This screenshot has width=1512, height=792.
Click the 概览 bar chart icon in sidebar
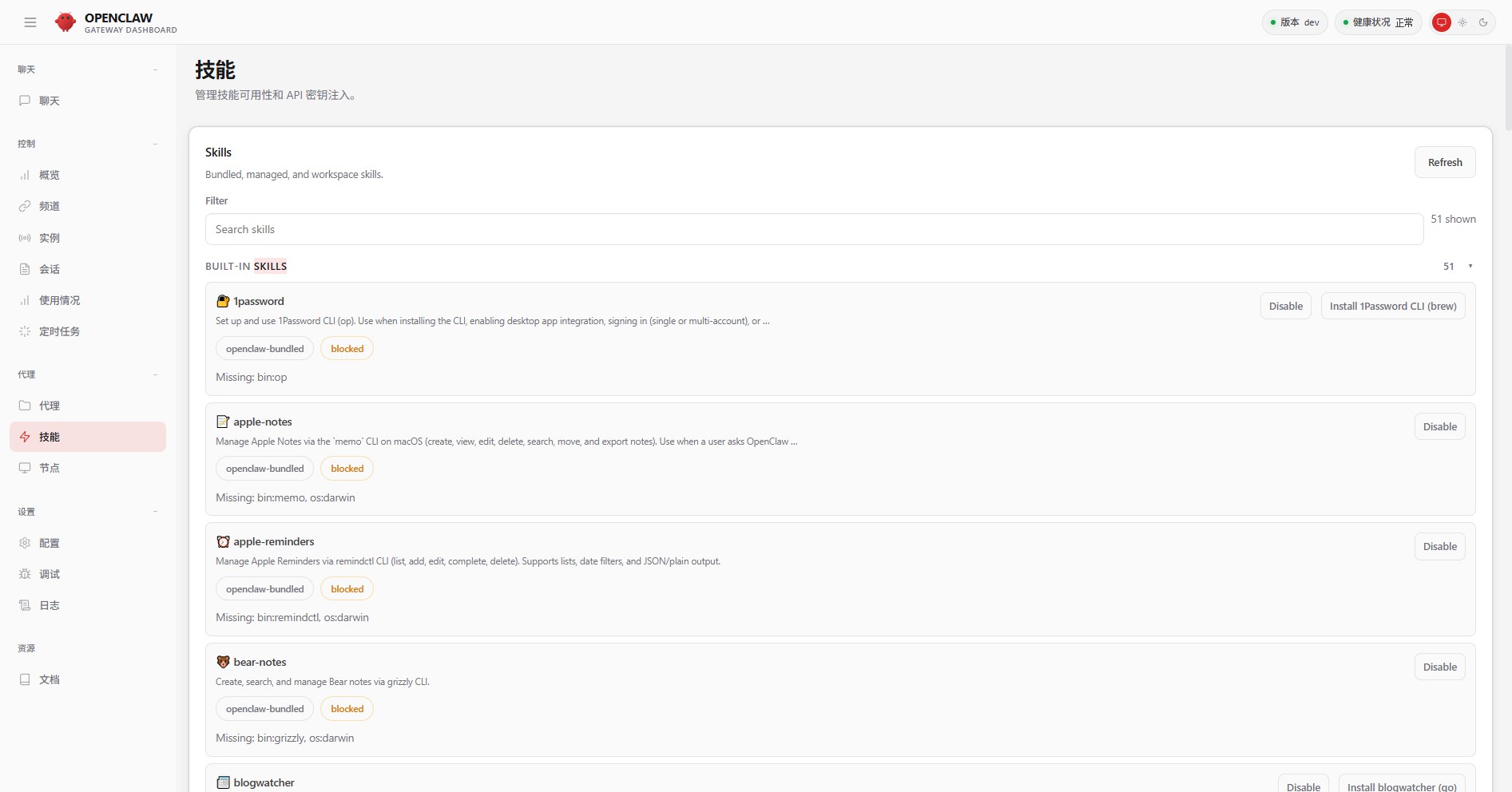[x=25, y=175]
